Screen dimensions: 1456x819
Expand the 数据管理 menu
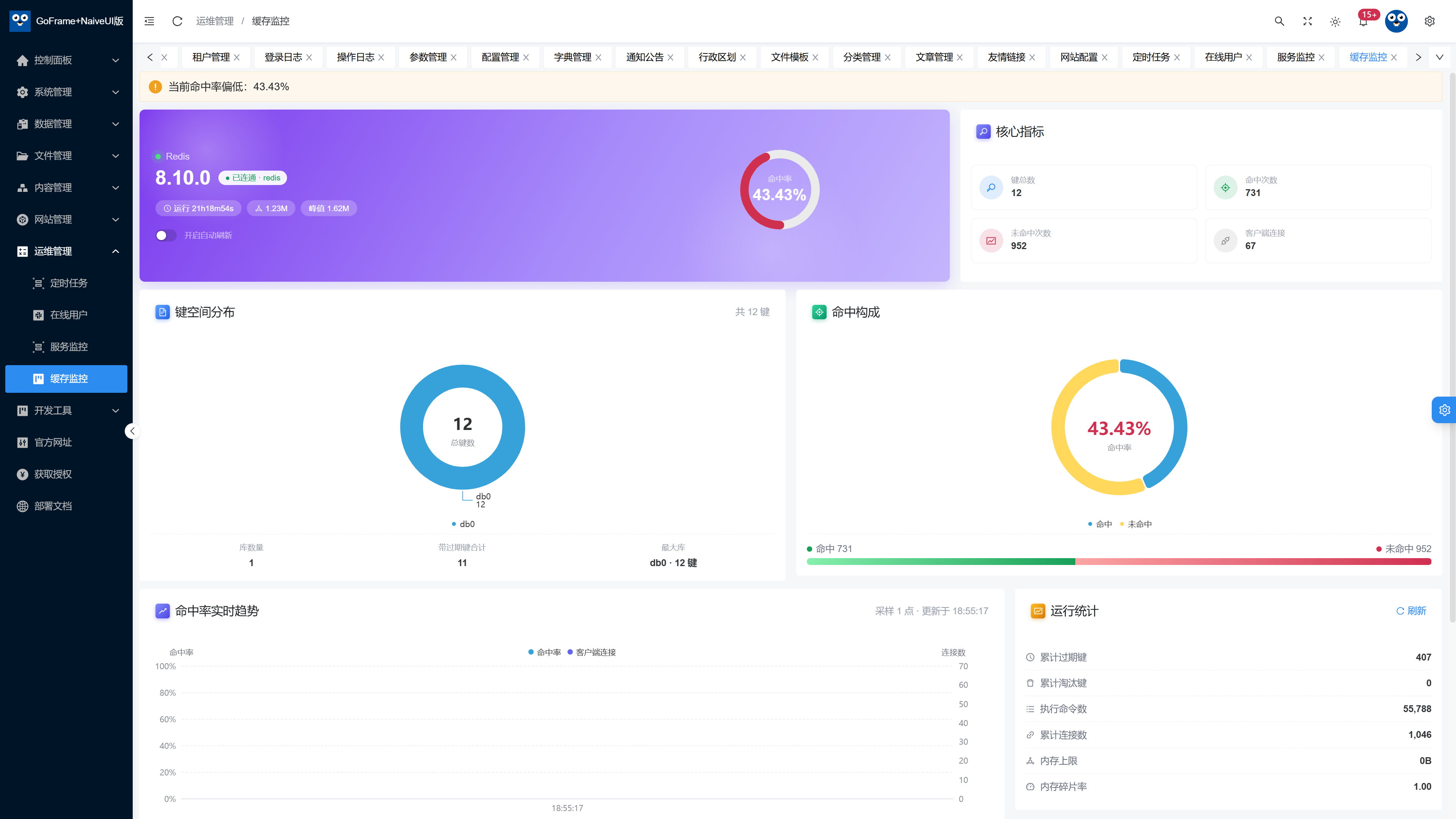point(66,124)
